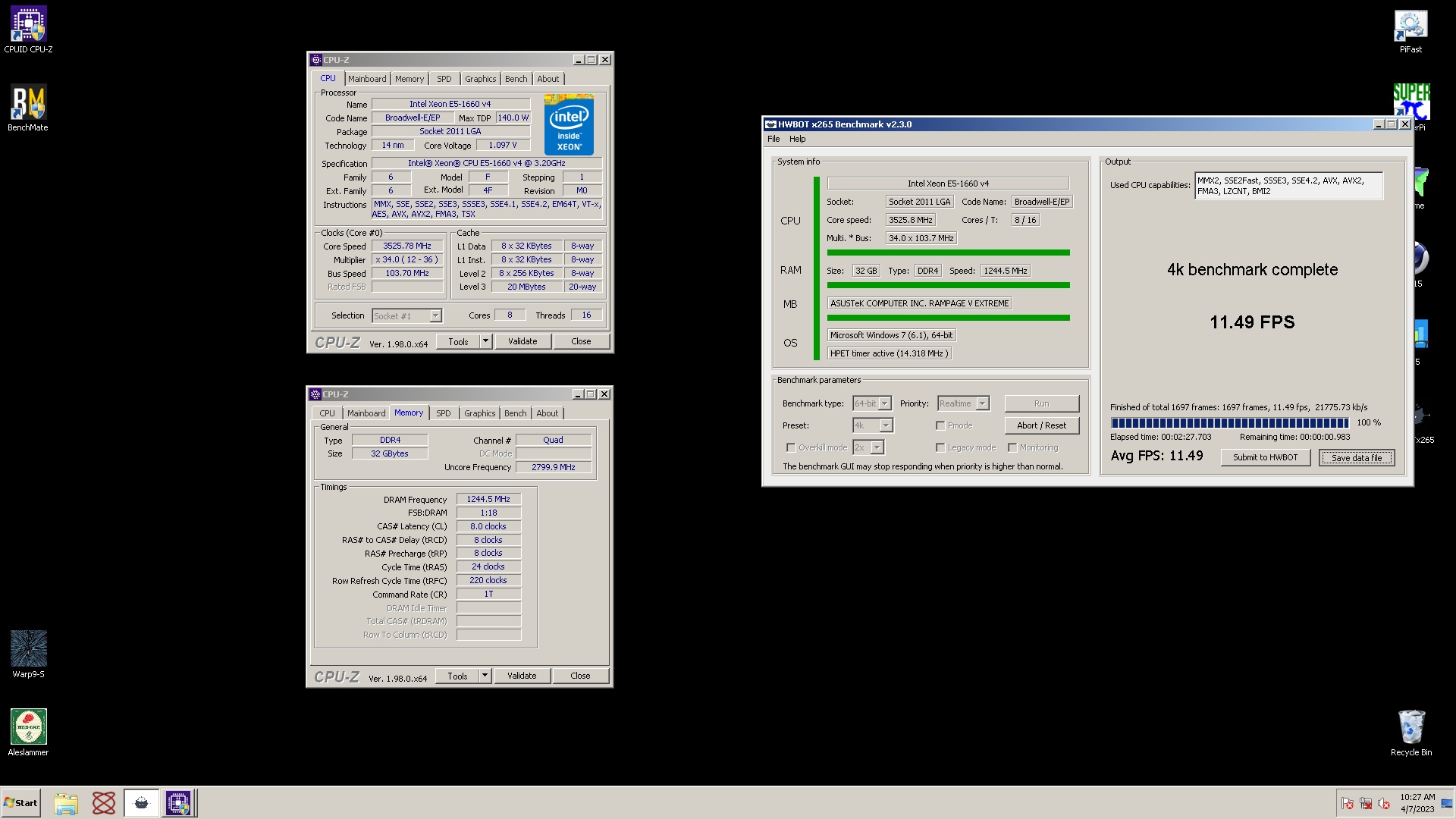The image size is (1456, 819).
Task: Expand Tools dropdown arrow in Memory CPU-Z
Action: coord(485,676)
